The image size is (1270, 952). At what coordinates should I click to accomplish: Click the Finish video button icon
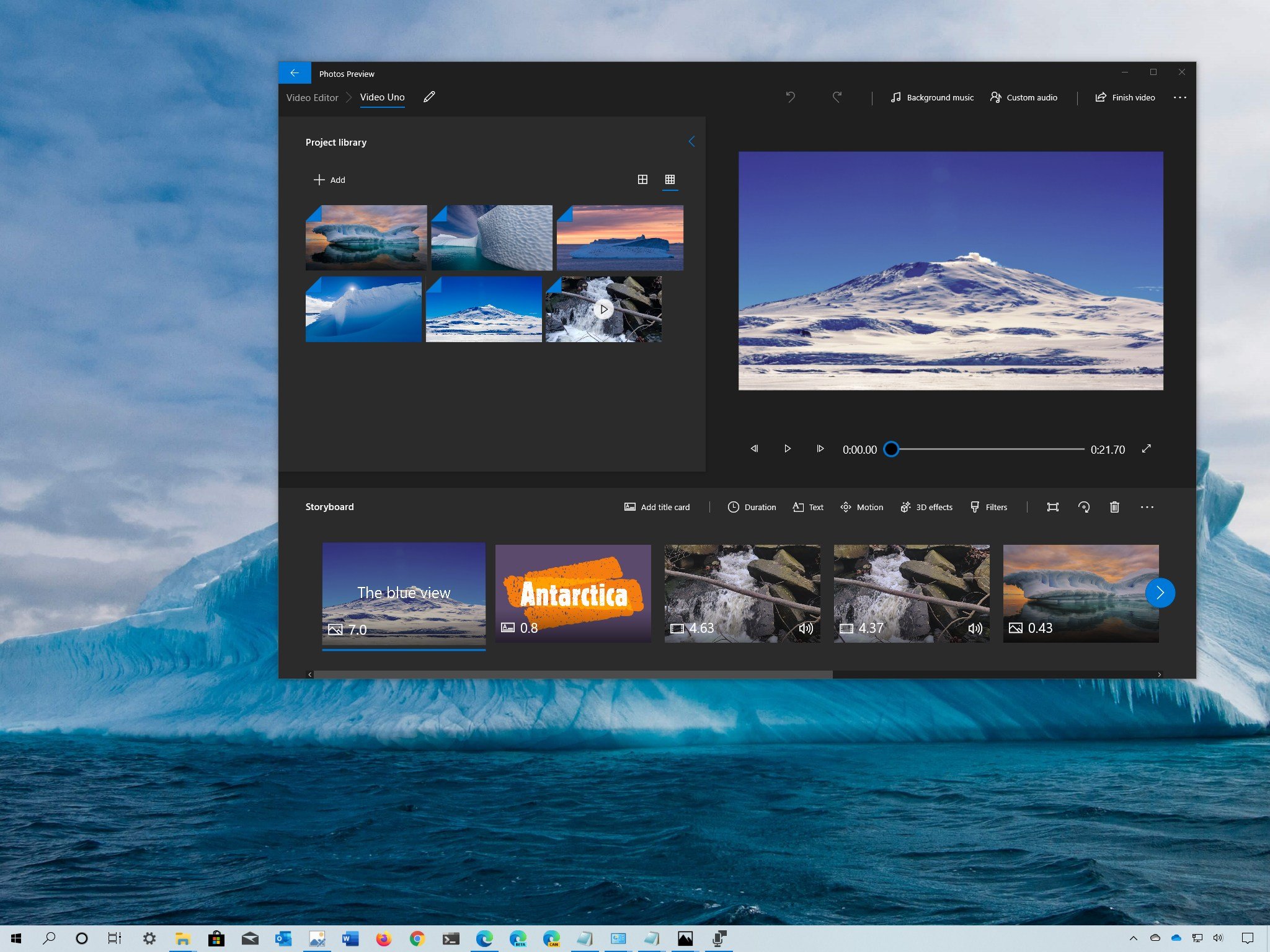pyautogui.click(x=1102, y=97)
